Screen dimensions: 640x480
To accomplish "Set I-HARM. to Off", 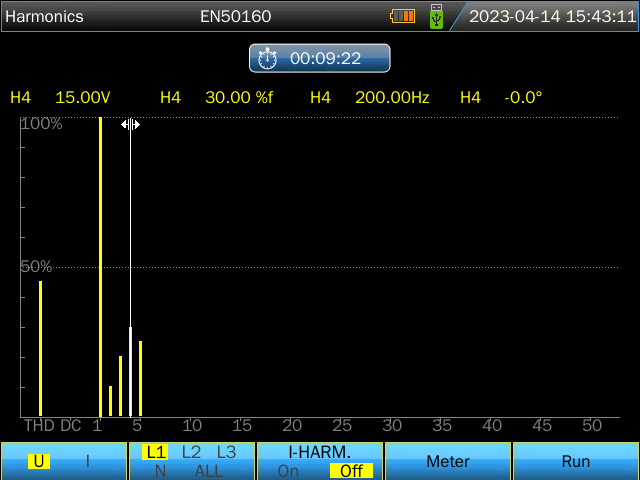I will point(351,471).
